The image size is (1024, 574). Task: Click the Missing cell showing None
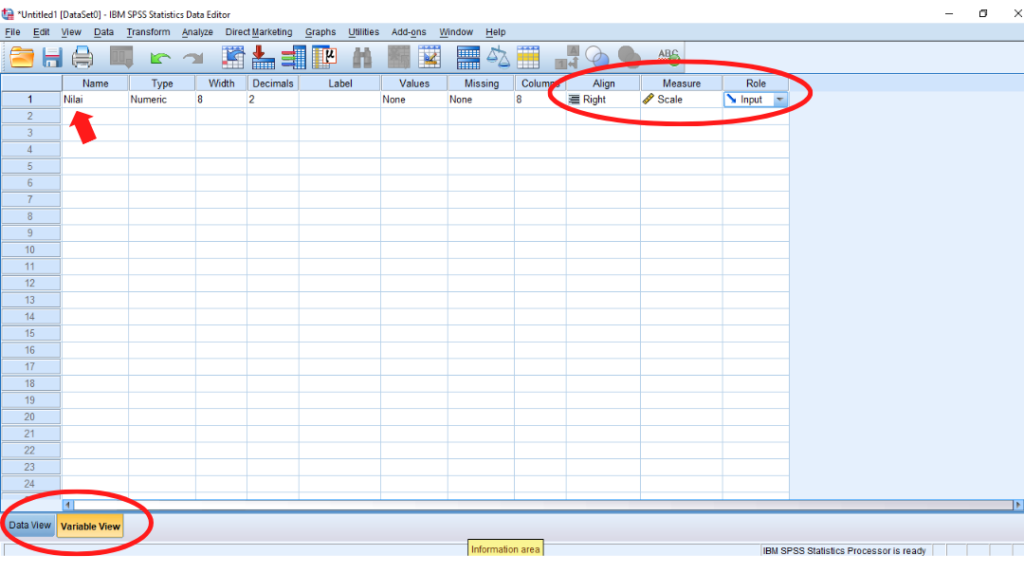[x=481, y=99]
